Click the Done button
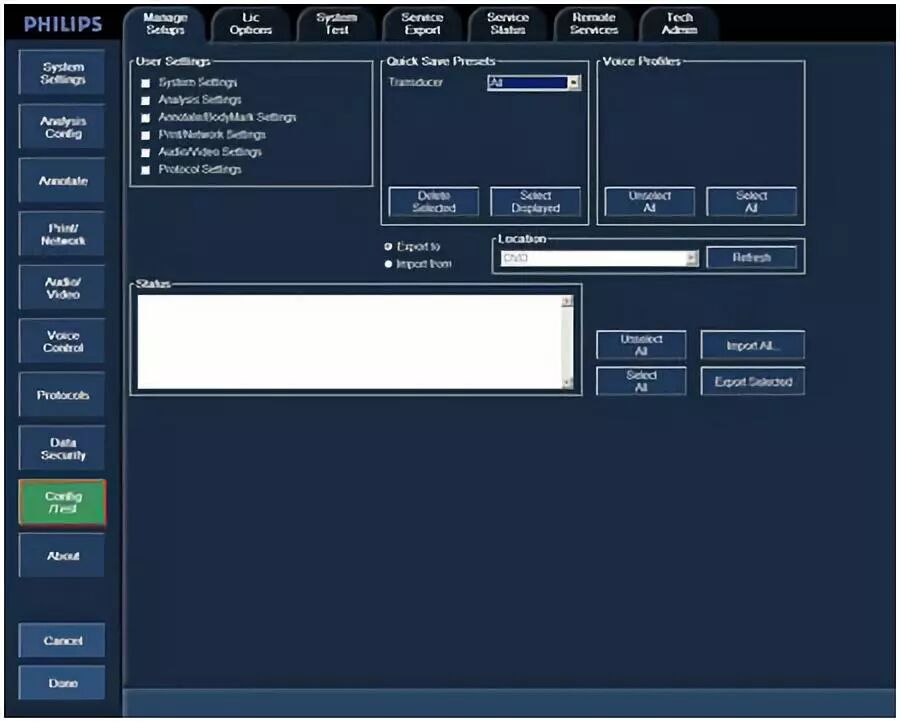 pyautogui.click(x=62, y=682)
